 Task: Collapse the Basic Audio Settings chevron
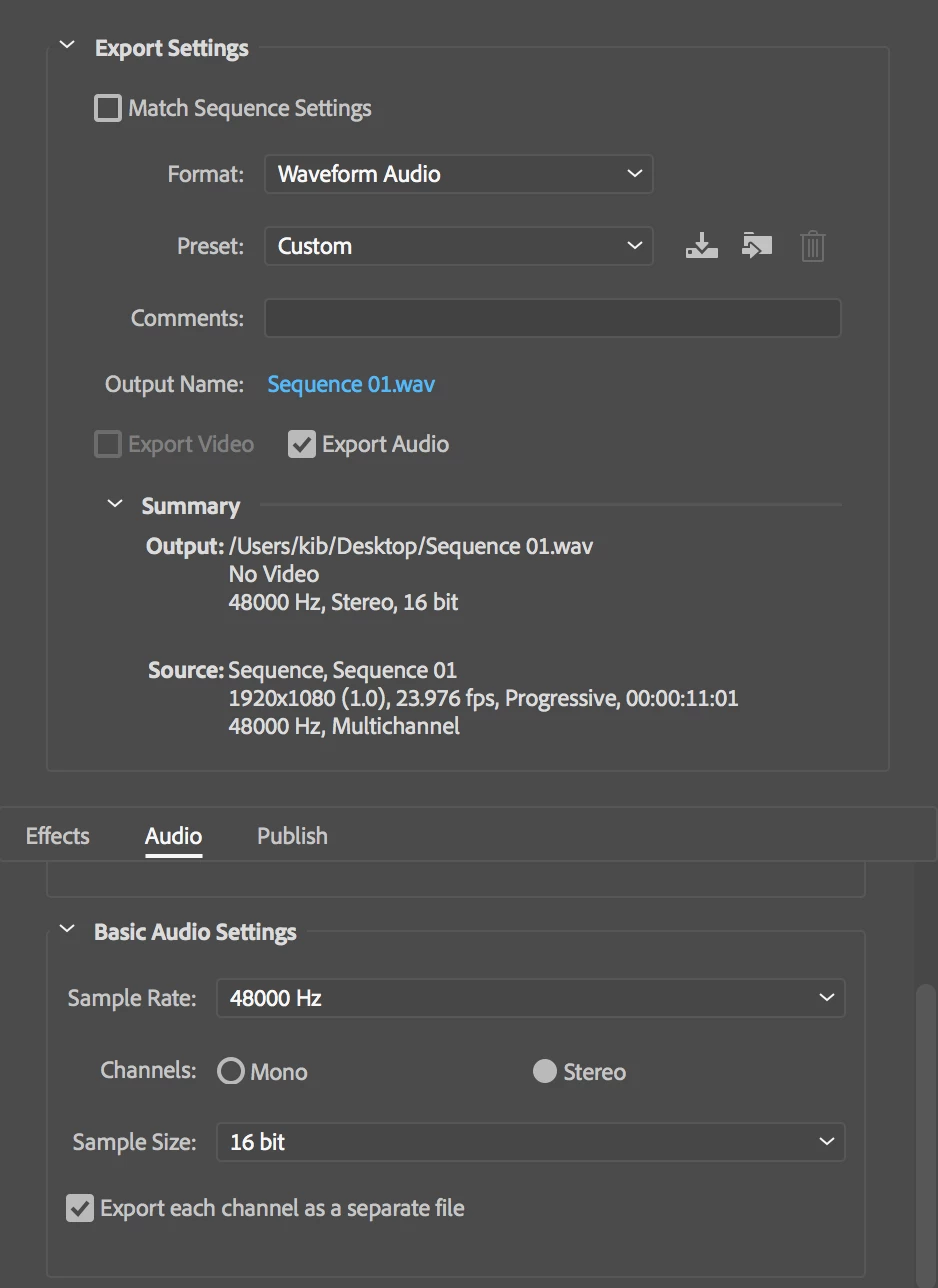coord(67,930)
